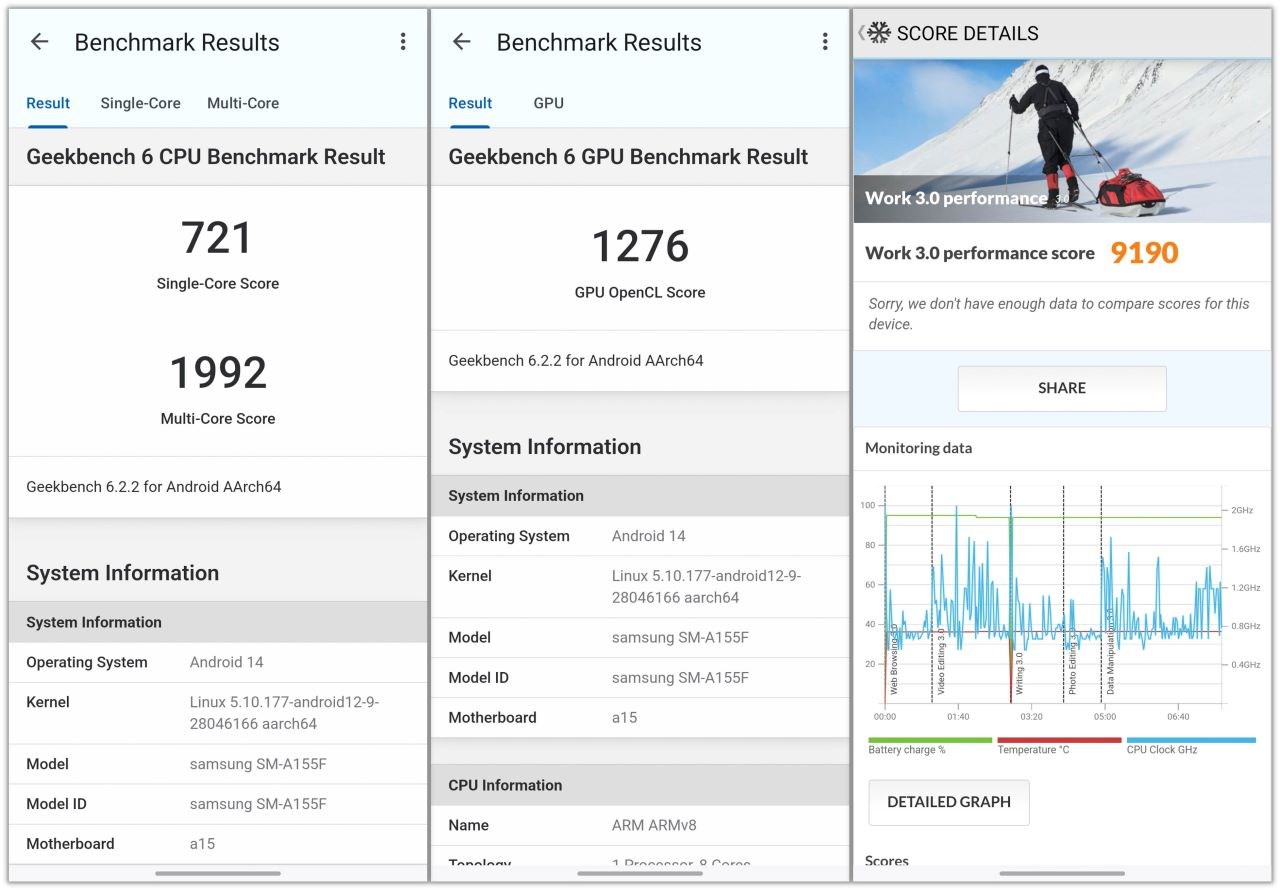Click the 'Temperature °C' legend label
Image resolution: width=1280 pixels, height=890 pixels.
[x=1033, y=750]
